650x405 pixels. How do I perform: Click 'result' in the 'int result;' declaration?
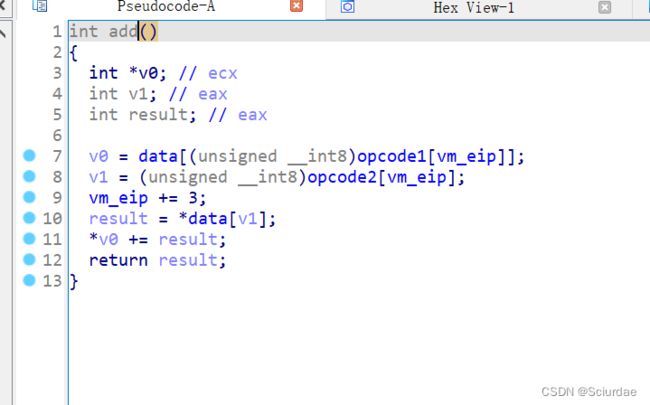click(158, 115)
